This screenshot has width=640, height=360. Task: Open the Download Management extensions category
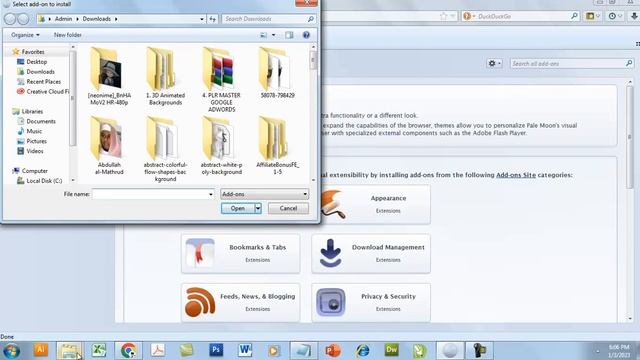click(371, 253)
